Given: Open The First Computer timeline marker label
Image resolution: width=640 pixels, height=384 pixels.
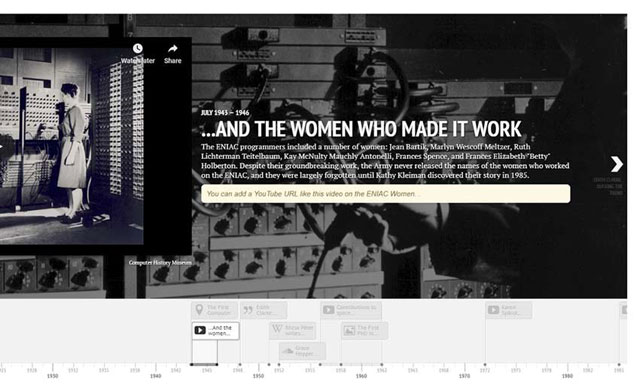Looking at the screenshot, I should [x=219, y=310].
